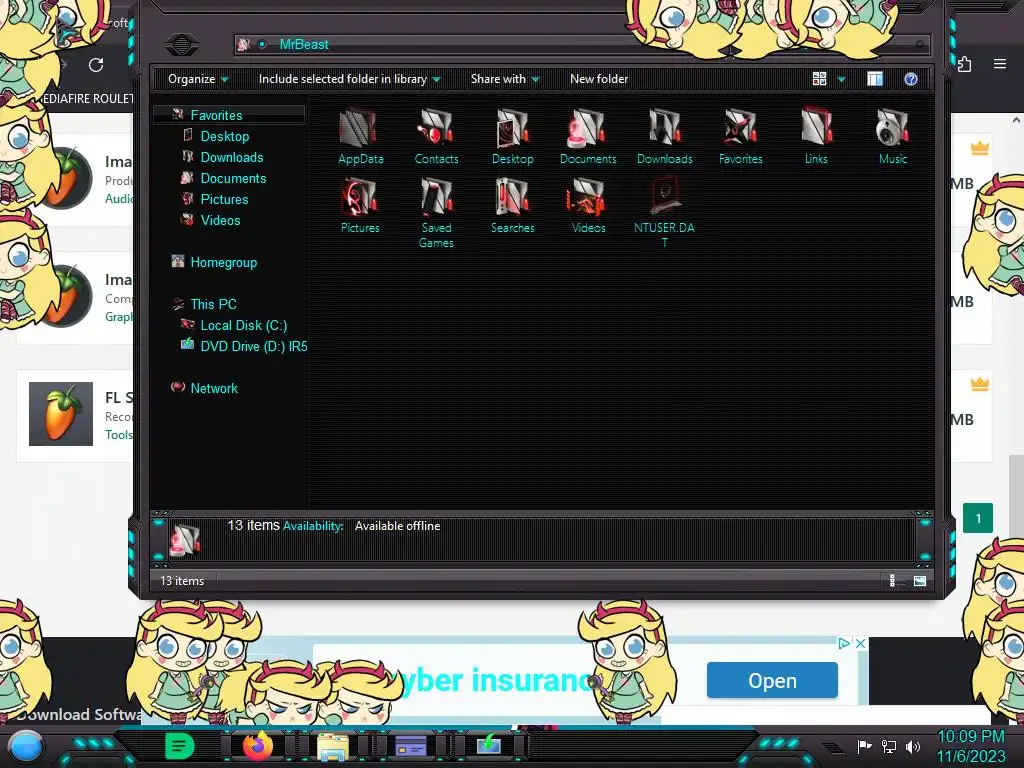Expand the view options dropdown arrow
This screenshot has height=768, width=1024.
coord(841,80)
